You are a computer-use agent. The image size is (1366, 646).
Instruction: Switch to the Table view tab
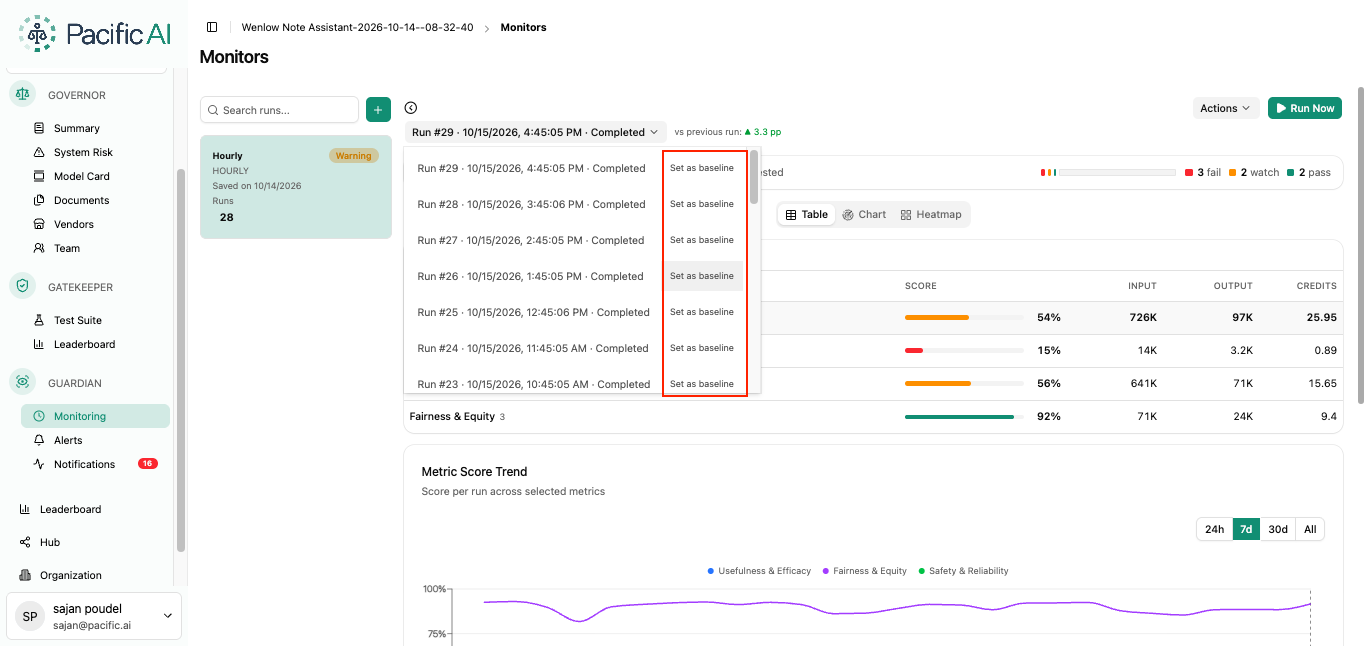point(807,214)
